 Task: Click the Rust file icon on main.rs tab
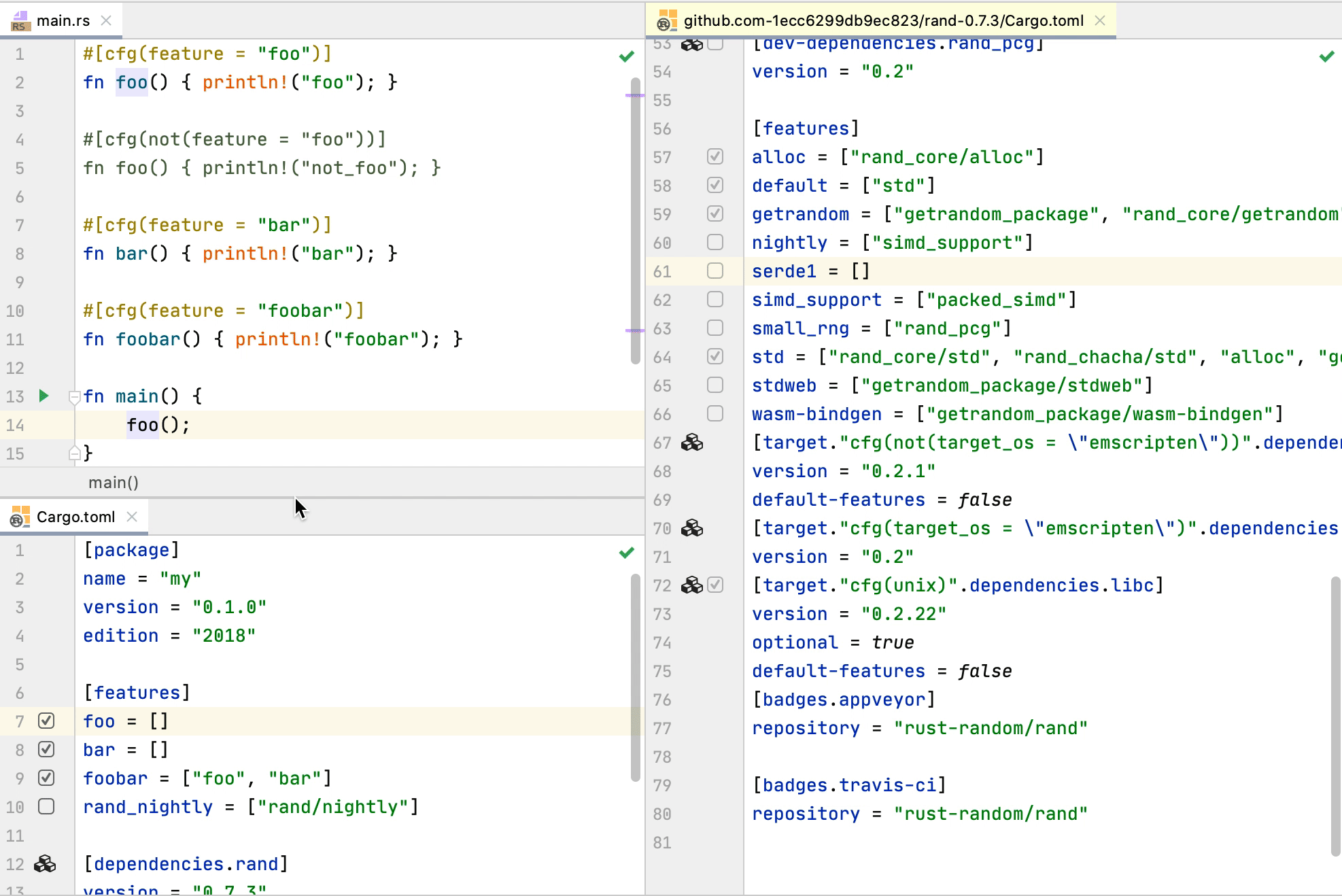[20, 21]
